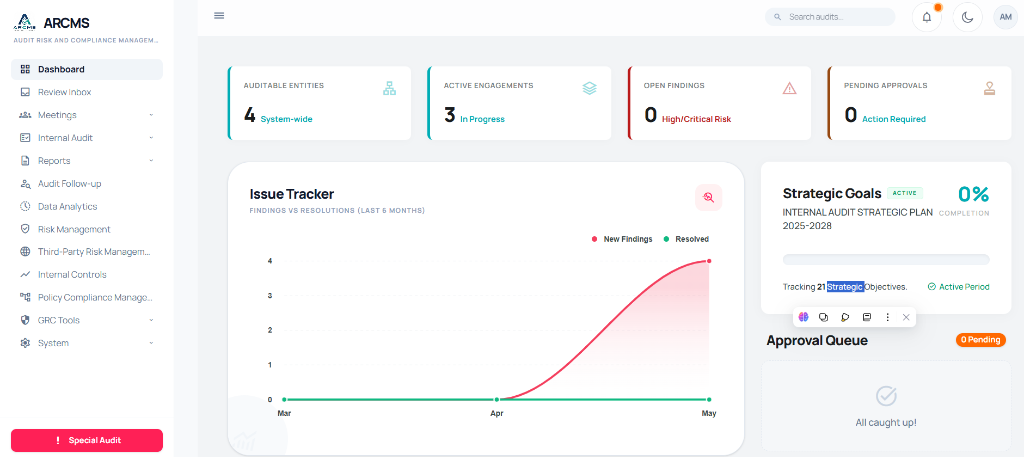Select GRC Tools in the sidebar

point(87,321)
